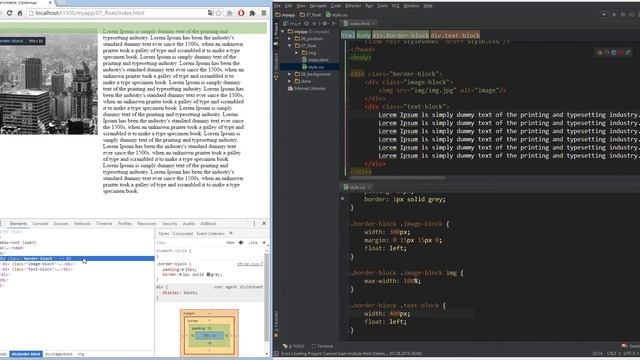Click the red Opera extension icon
Screen dimensions: 640x360
point(241,13)
